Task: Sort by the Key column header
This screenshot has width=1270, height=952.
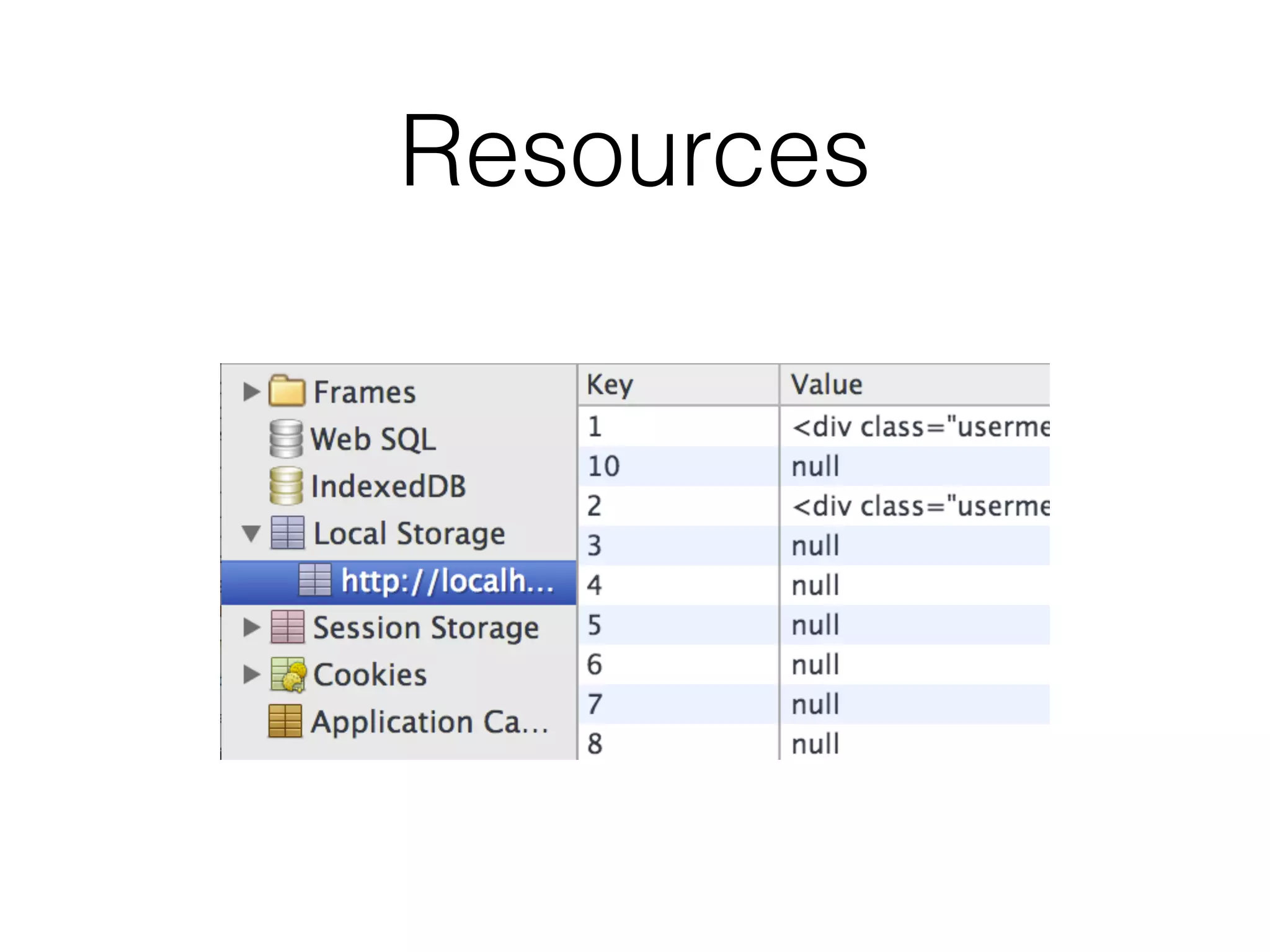Action: pos(678,385)
